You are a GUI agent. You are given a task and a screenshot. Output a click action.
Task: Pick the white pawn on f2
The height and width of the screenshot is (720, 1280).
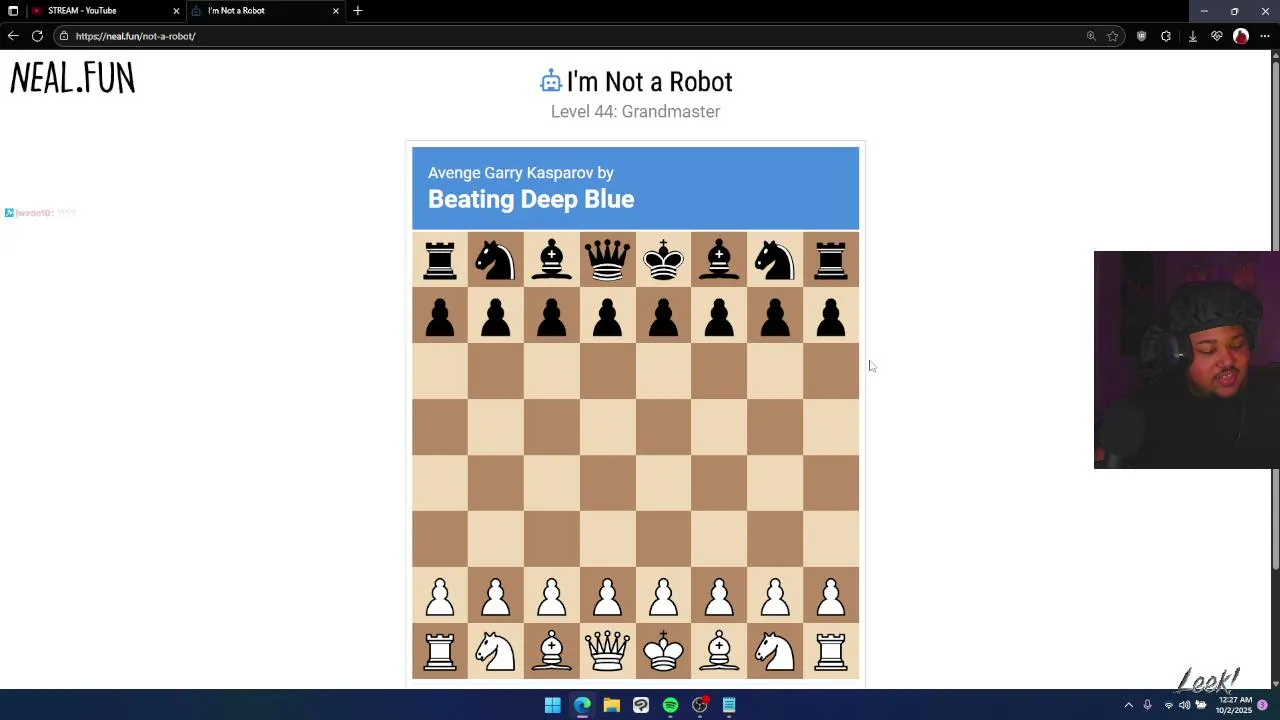719,596
